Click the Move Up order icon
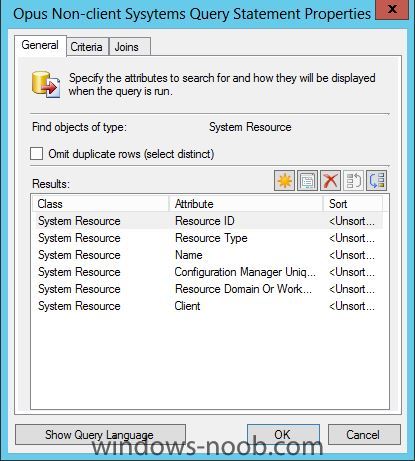 click(353, 181)
